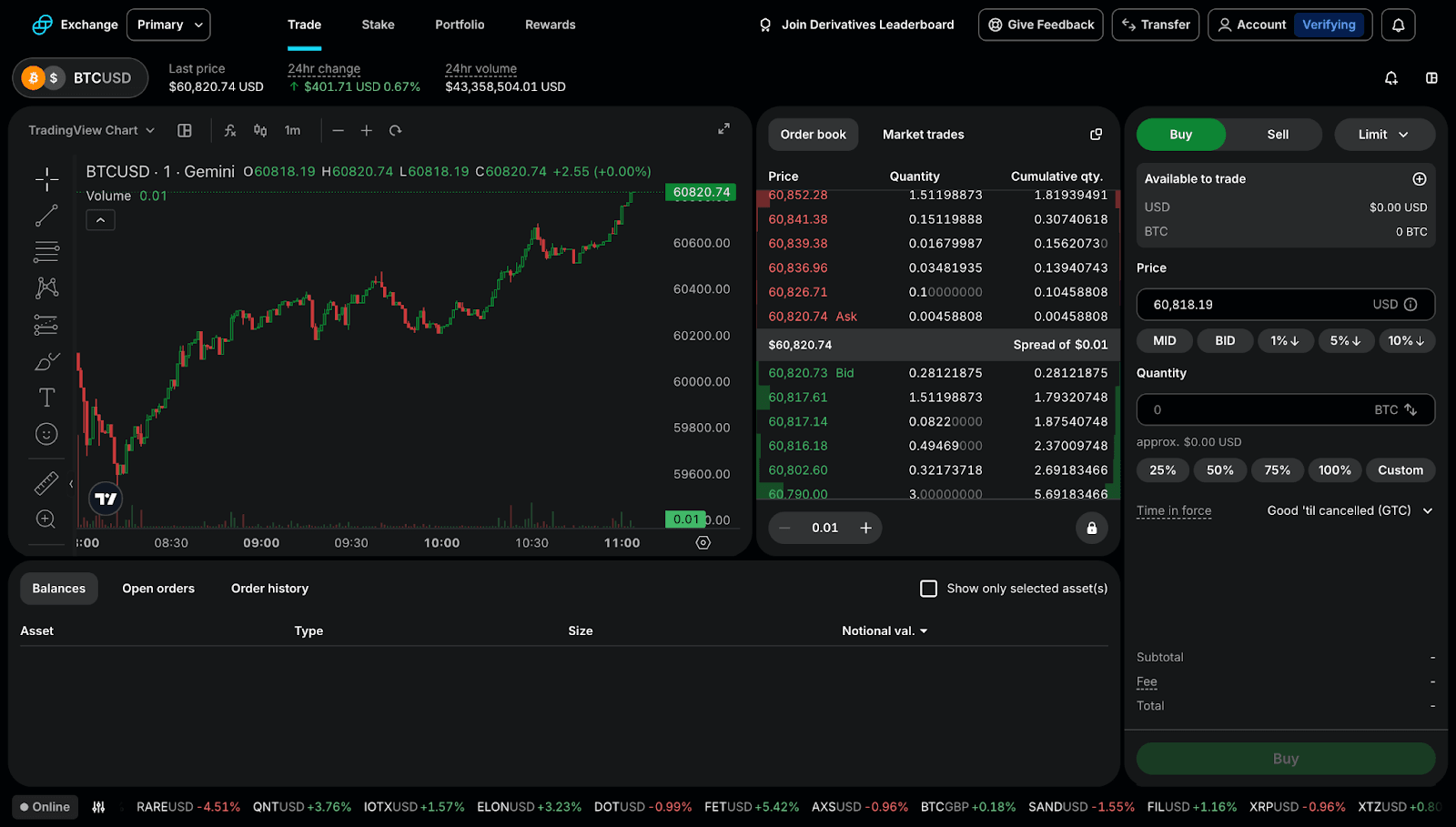
Task: Open the text annotation tool
Action: pos(45,398)
